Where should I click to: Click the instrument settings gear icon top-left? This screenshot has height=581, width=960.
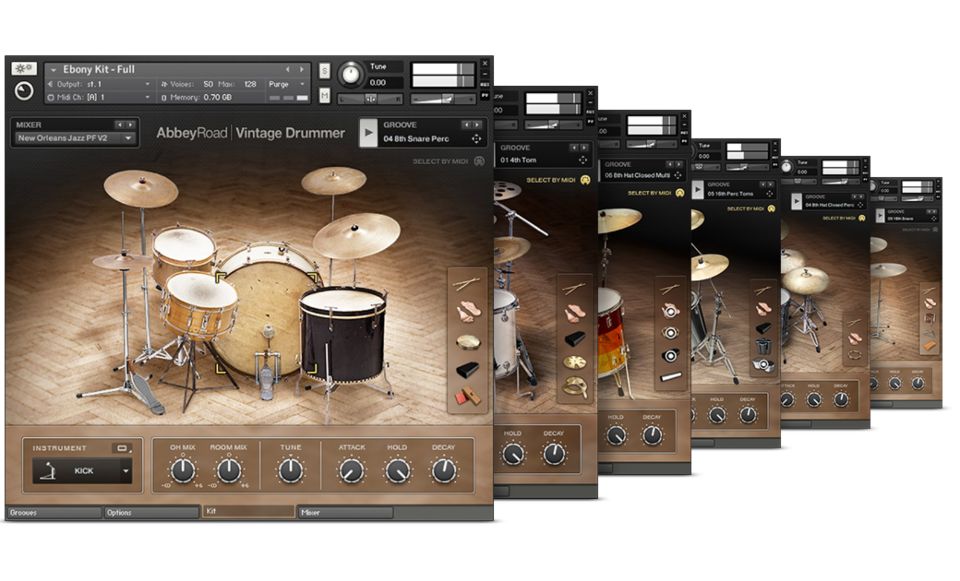tap(24, 69)
